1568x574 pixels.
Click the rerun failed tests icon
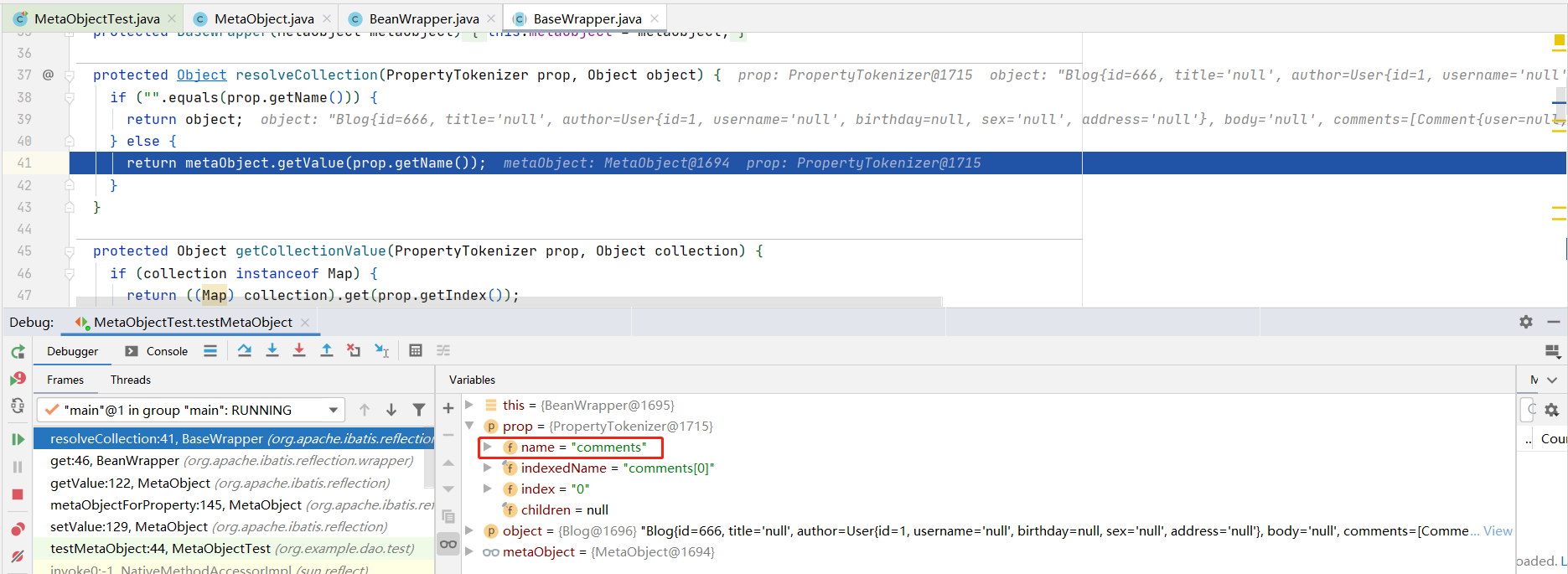(18, 379)
